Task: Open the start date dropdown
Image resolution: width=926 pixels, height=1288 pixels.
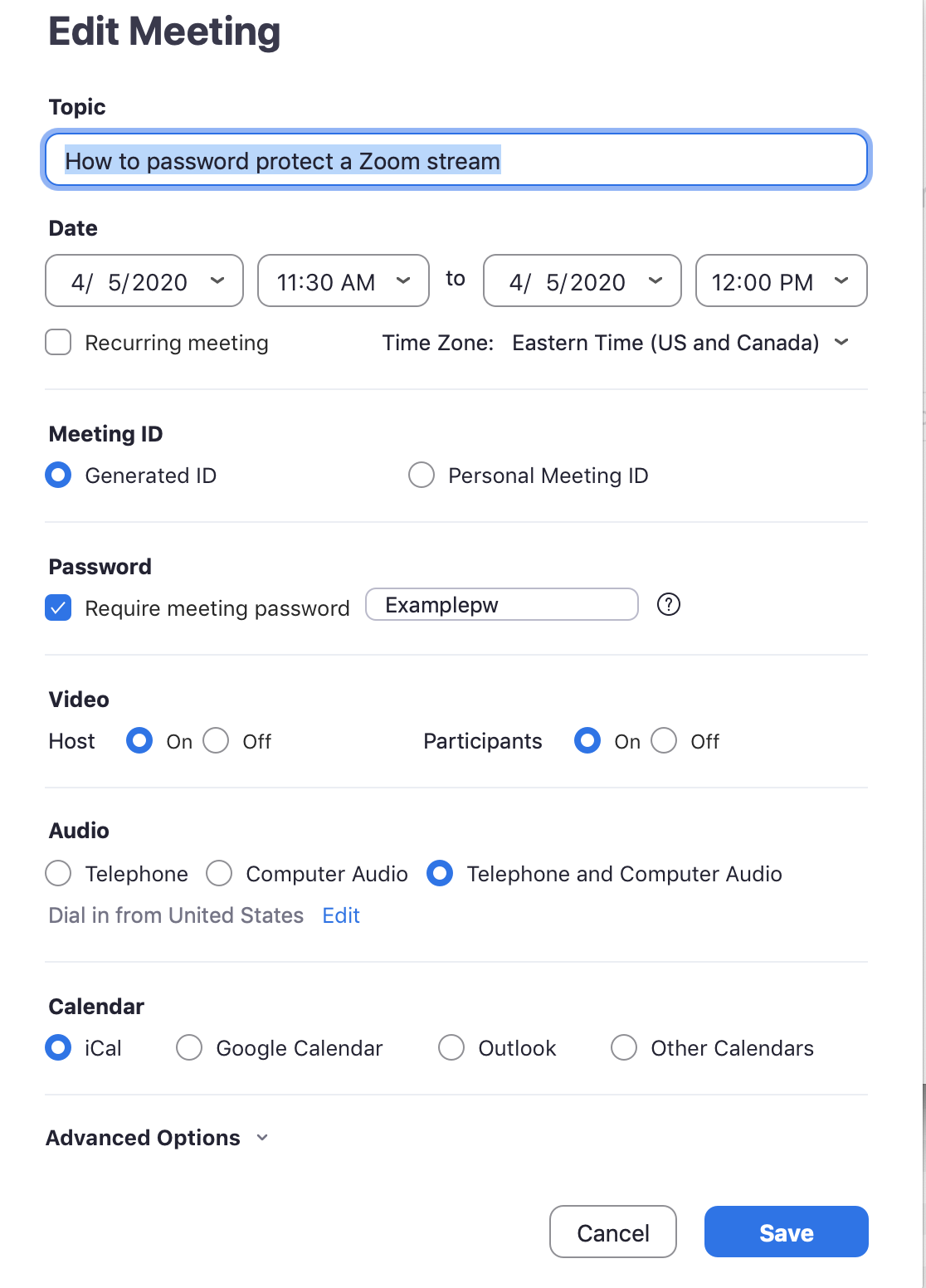Action: [x=144, y=281]
